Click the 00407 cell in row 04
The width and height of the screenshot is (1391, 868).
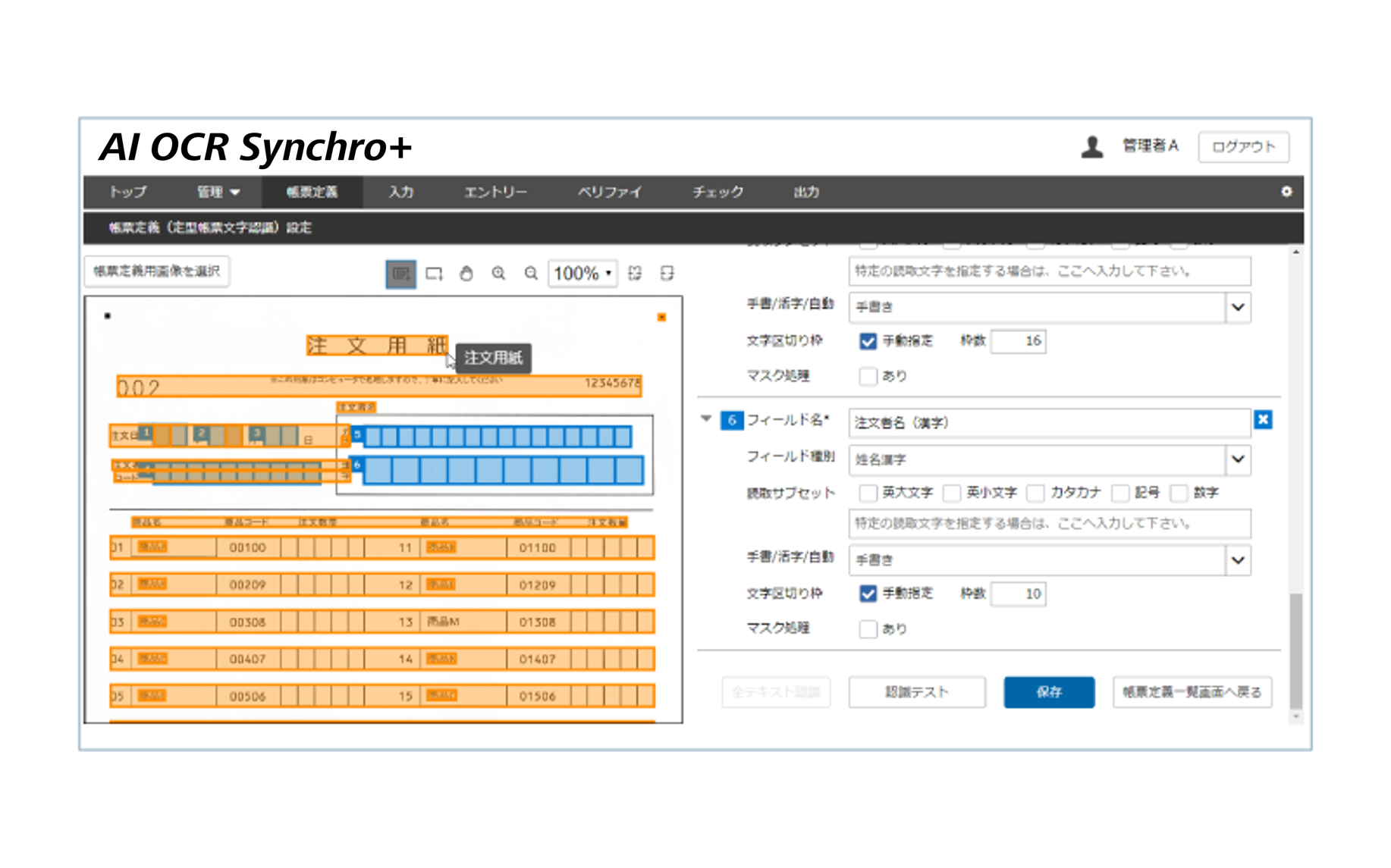(x=247, y=659)
